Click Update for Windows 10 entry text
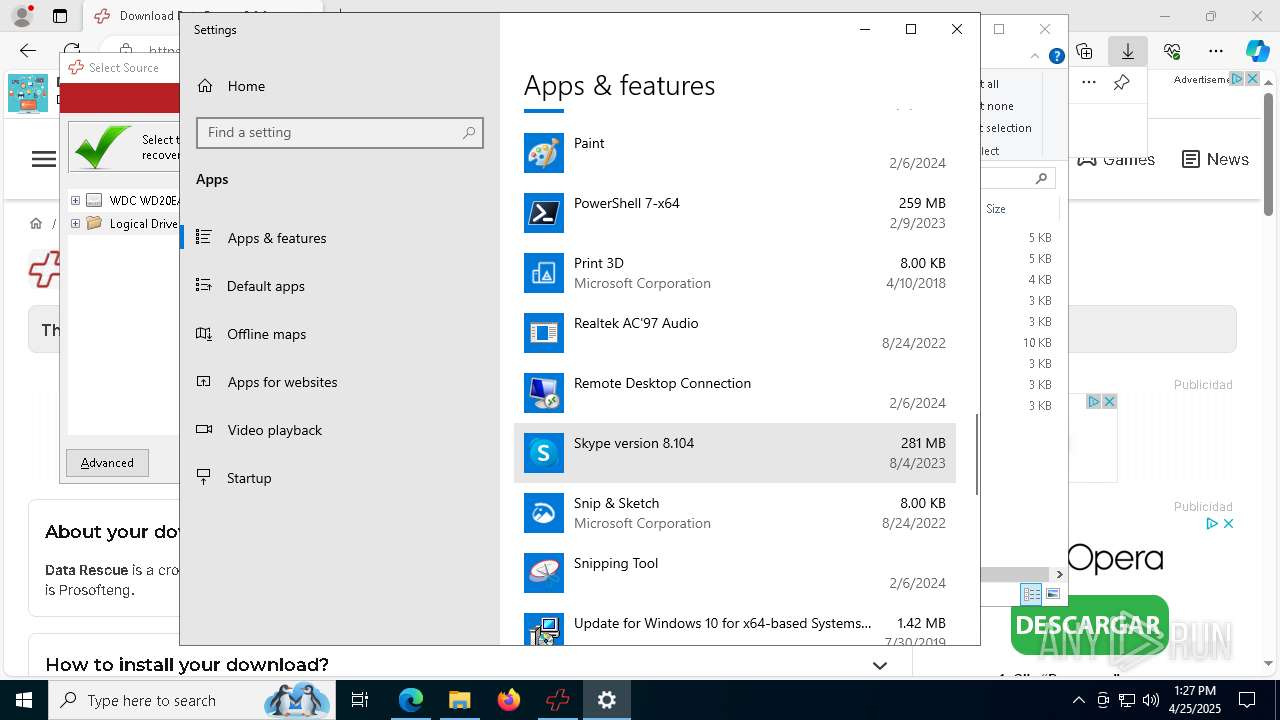The height and width of the screenshot is (720, 1280). [723, 623]
